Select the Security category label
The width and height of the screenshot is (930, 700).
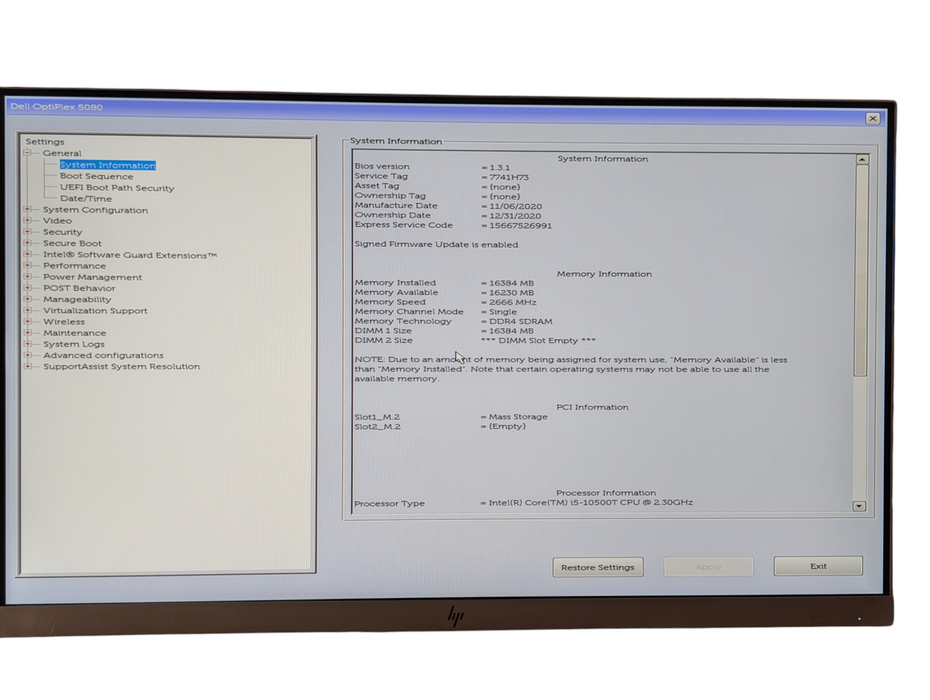[x=62, y=232]
